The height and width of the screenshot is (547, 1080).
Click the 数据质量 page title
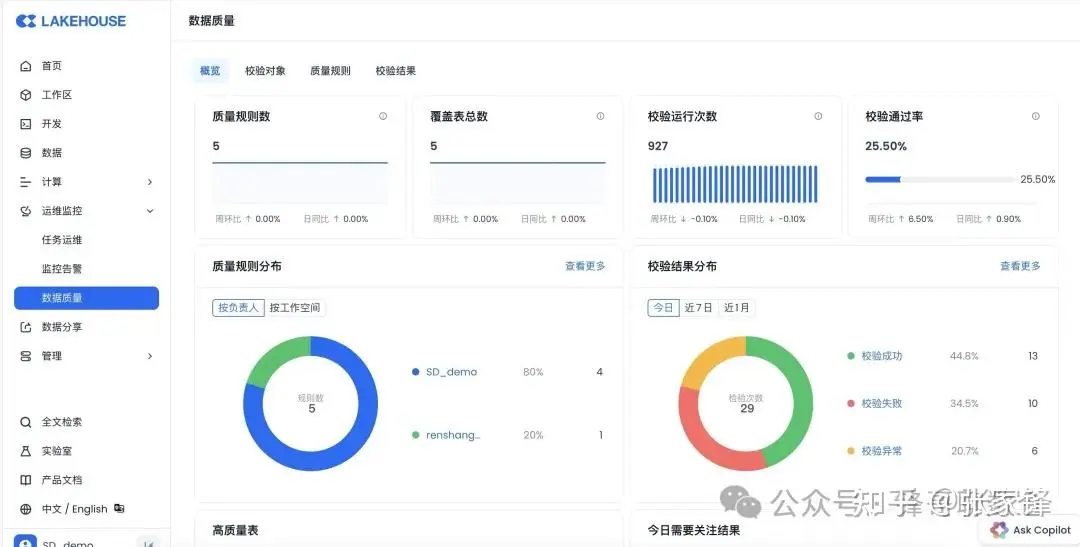[x=211, y=21]
